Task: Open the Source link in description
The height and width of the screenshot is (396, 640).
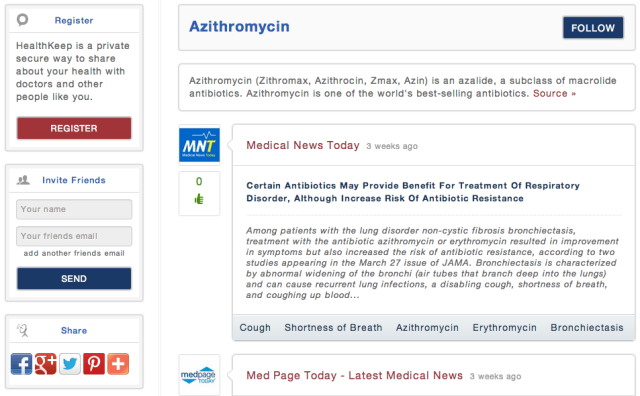Action: pyautogui.click(x=554, y=93)
